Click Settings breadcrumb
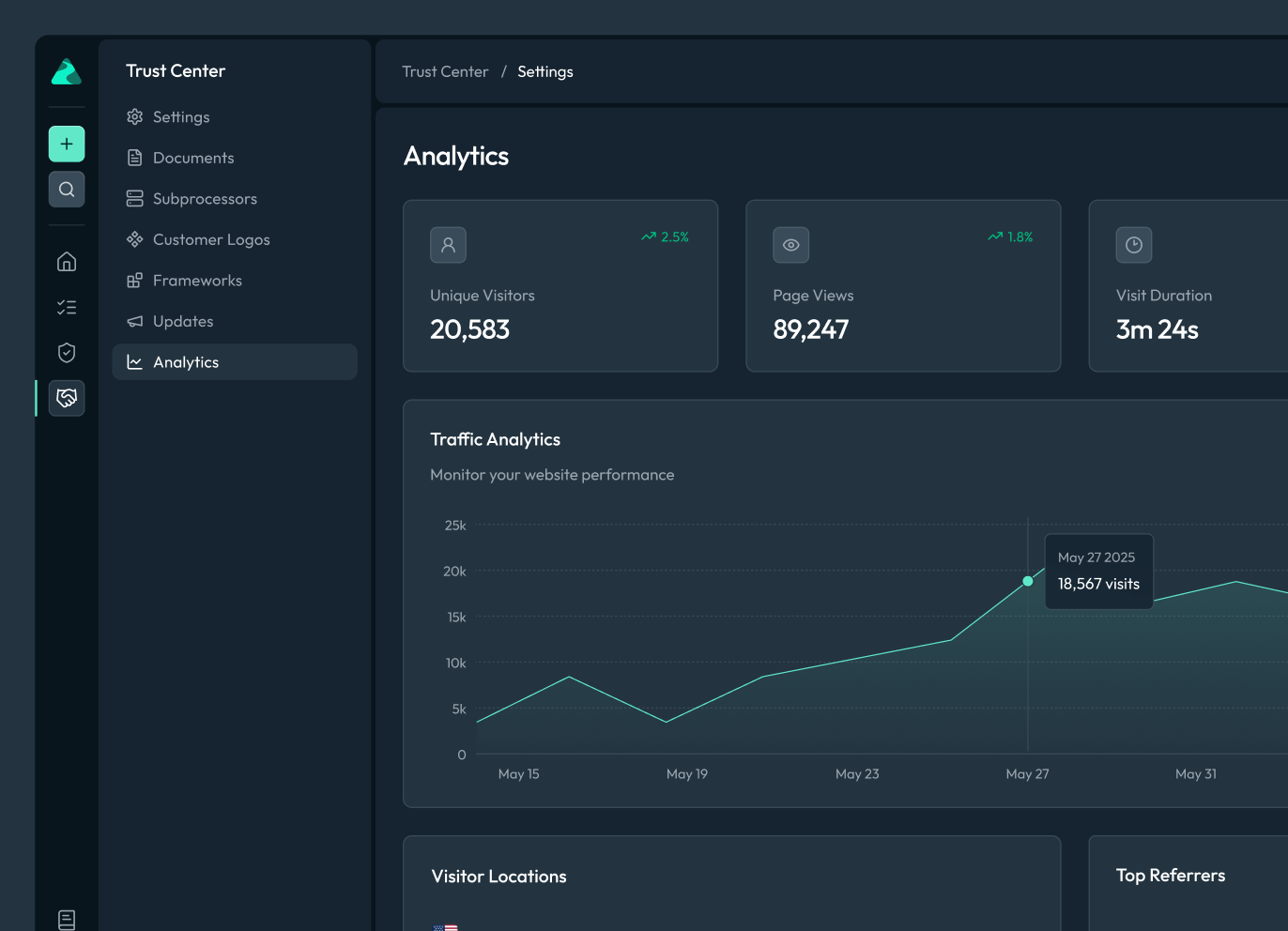 pos(545,72)
